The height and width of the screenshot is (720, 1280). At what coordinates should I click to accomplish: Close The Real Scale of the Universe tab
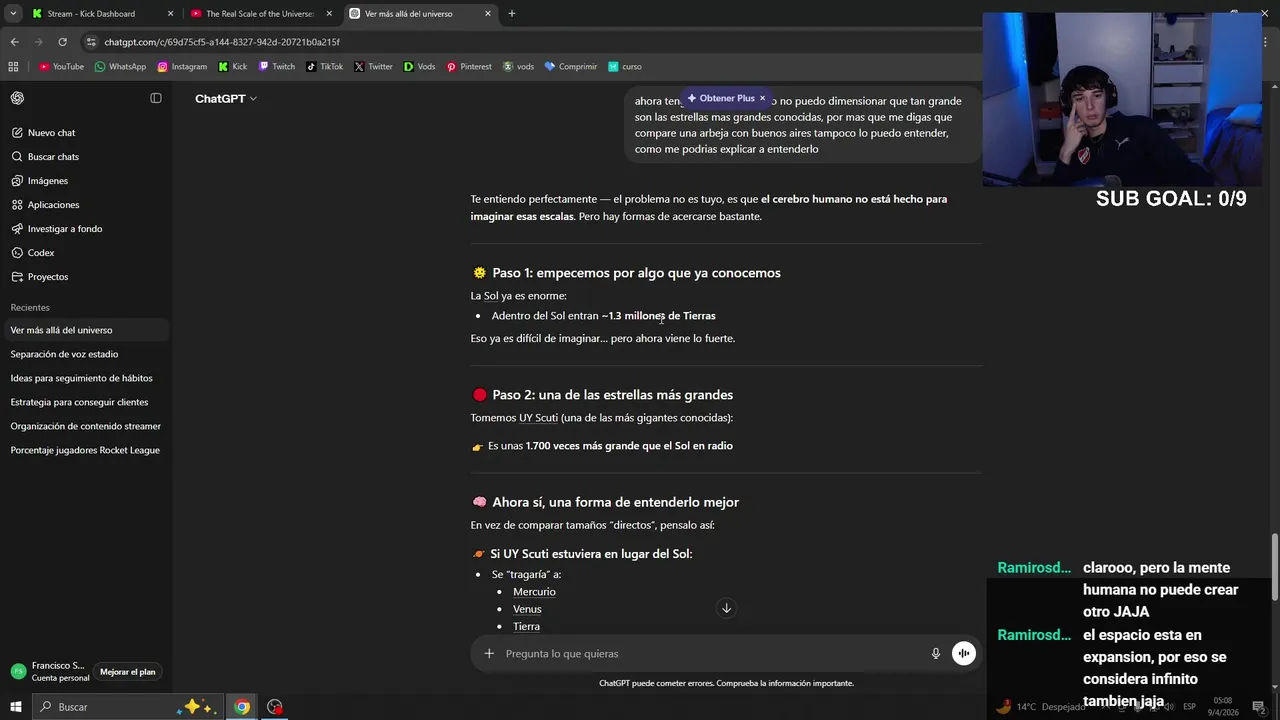pyautogui.click(x=329, y=14)
